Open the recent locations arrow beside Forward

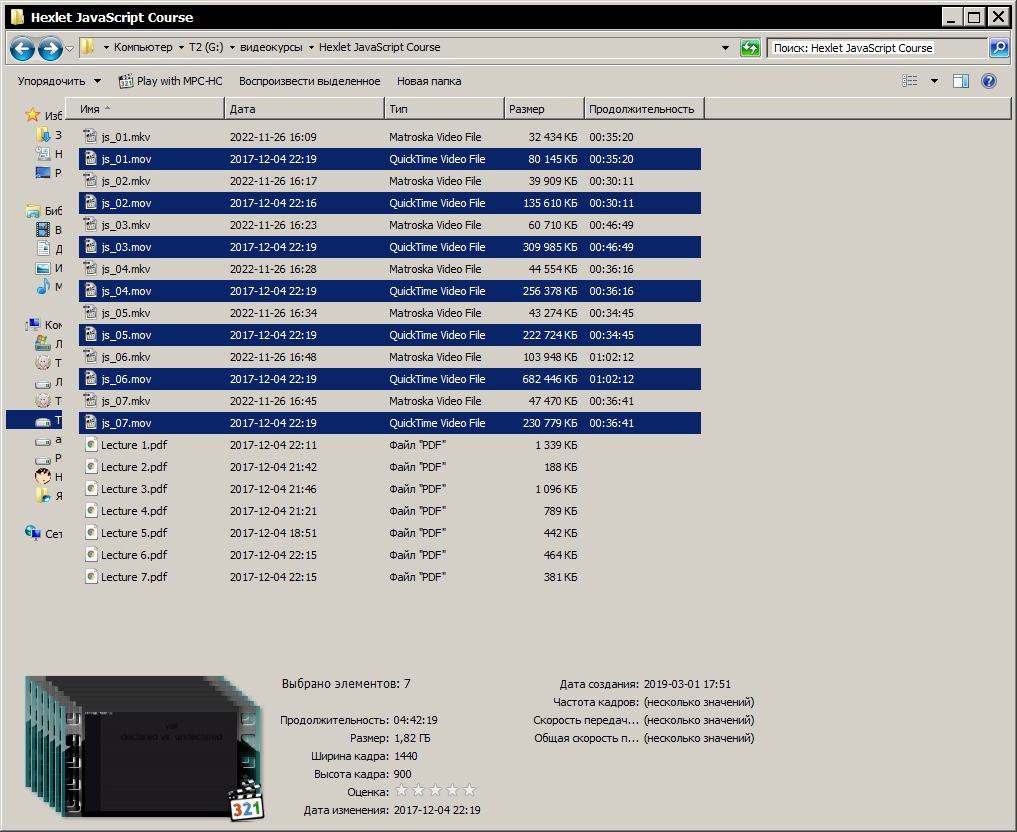pyautogui.click(x=69, y=48)
